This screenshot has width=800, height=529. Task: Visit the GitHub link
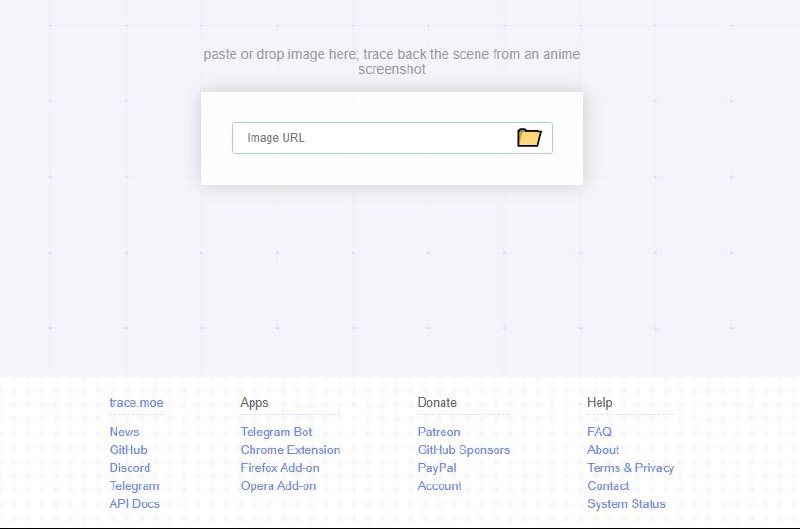point(128,450)
